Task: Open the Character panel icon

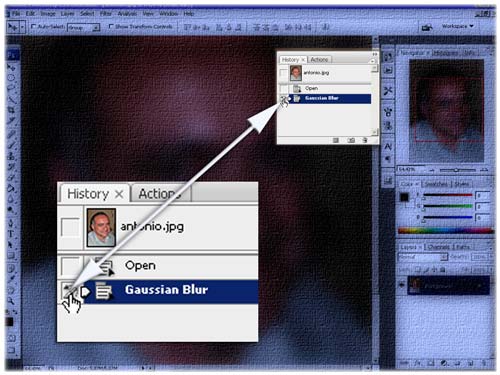Action: [x=388, y=146]
